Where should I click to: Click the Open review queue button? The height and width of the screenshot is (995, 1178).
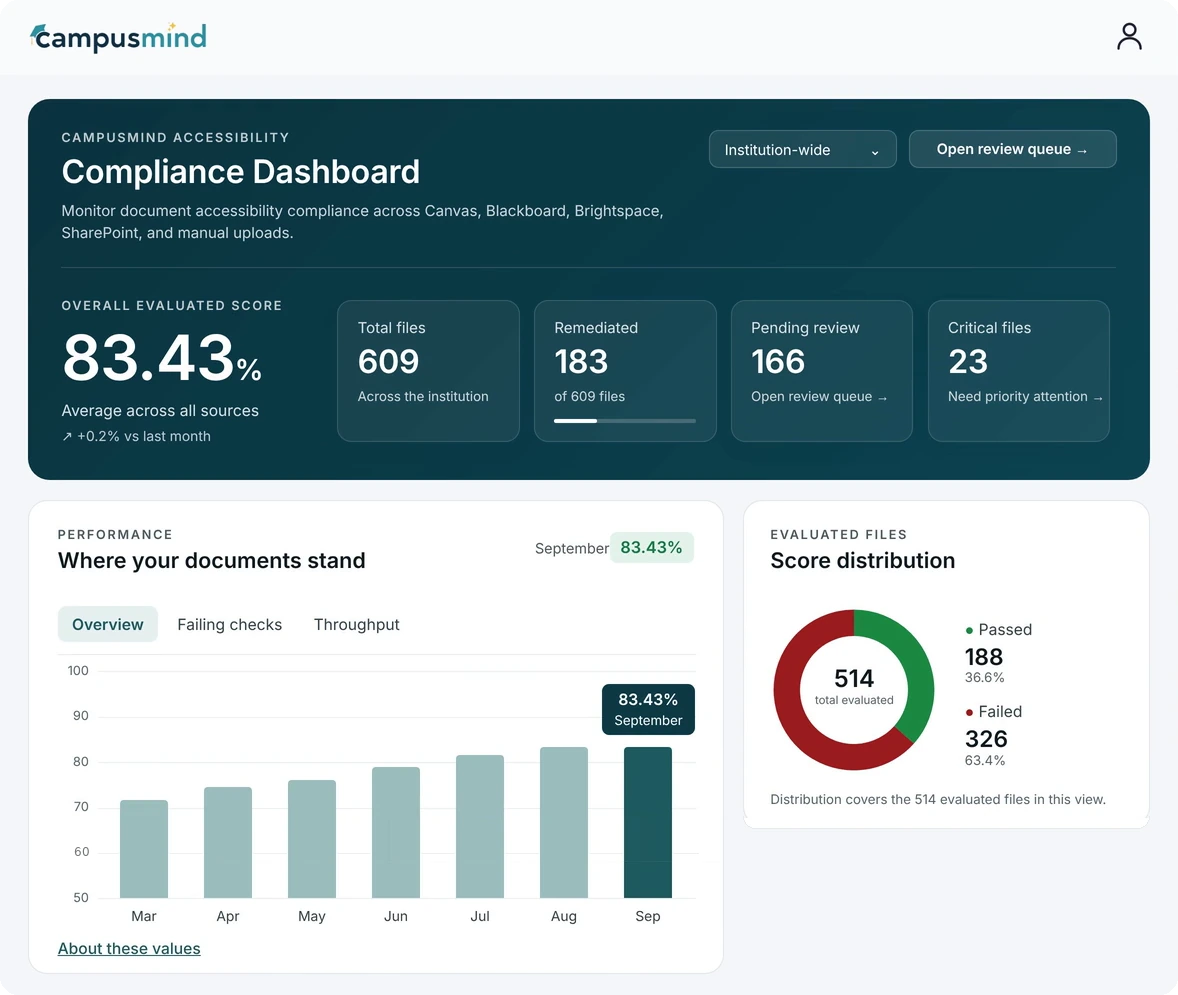click(x=1012, y=150)
